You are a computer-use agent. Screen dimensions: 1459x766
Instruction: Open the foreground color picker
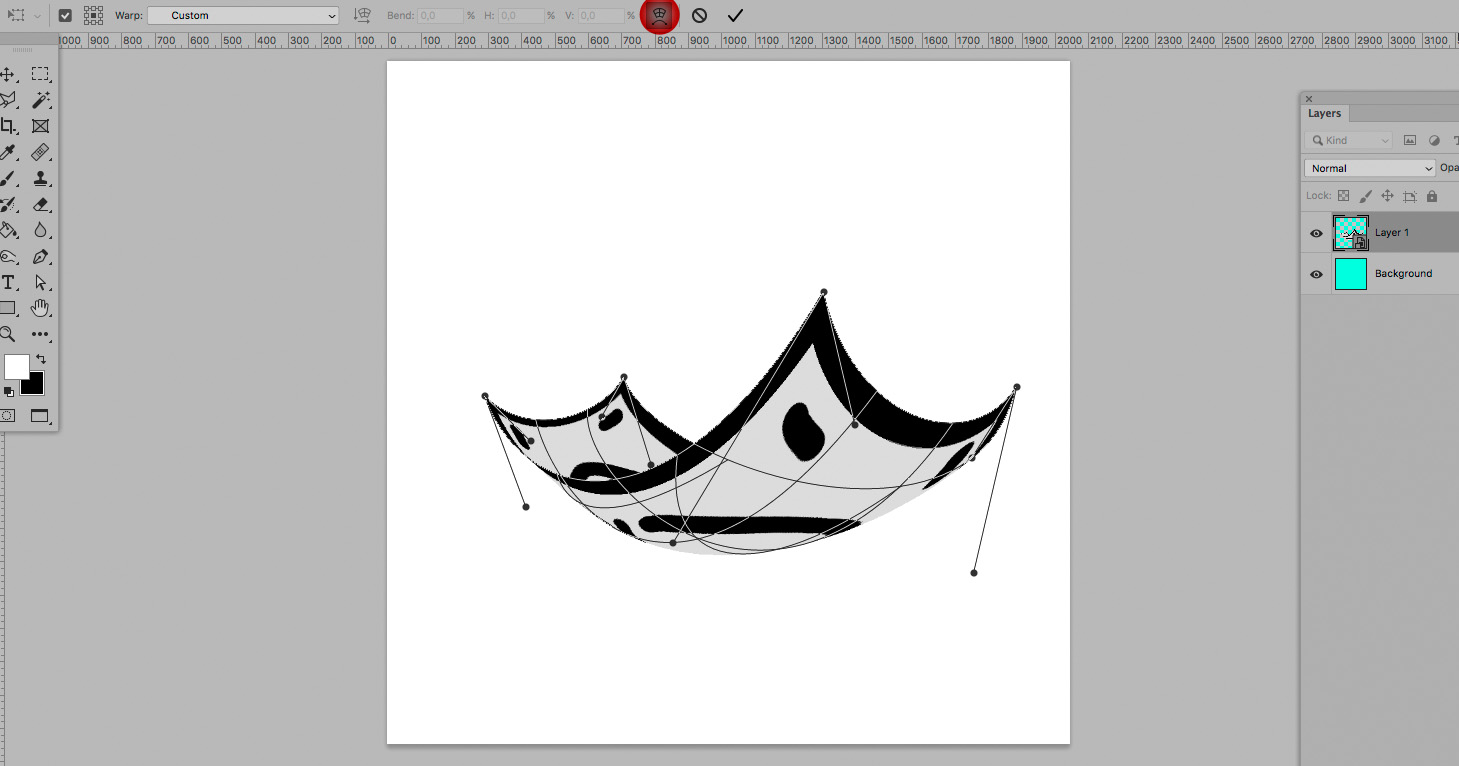[x=16, y=367]
